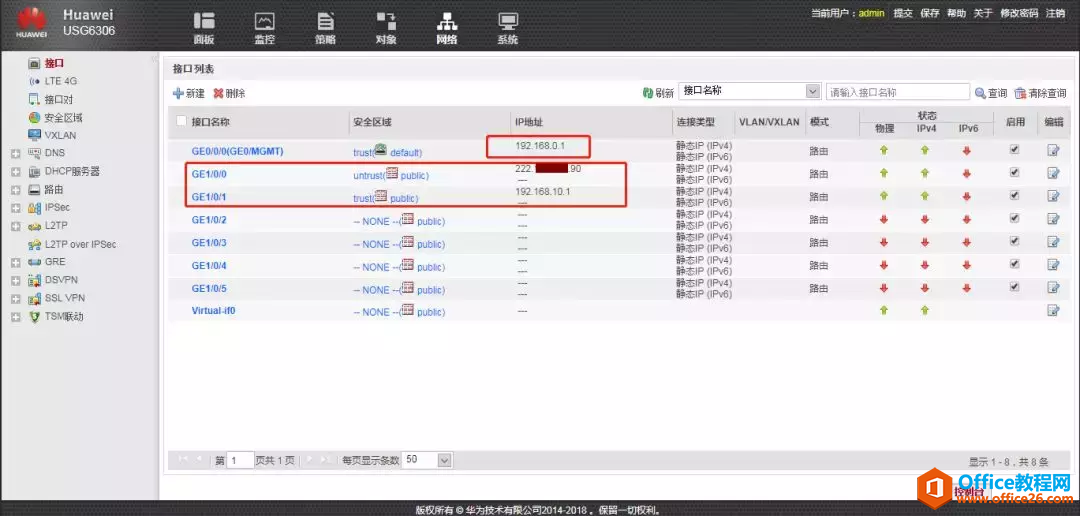Toggle 启用 checkbox for GE0/0/0(GE0/MGMT)
The image size is (1080, 516).
[x=1015, y=149]
